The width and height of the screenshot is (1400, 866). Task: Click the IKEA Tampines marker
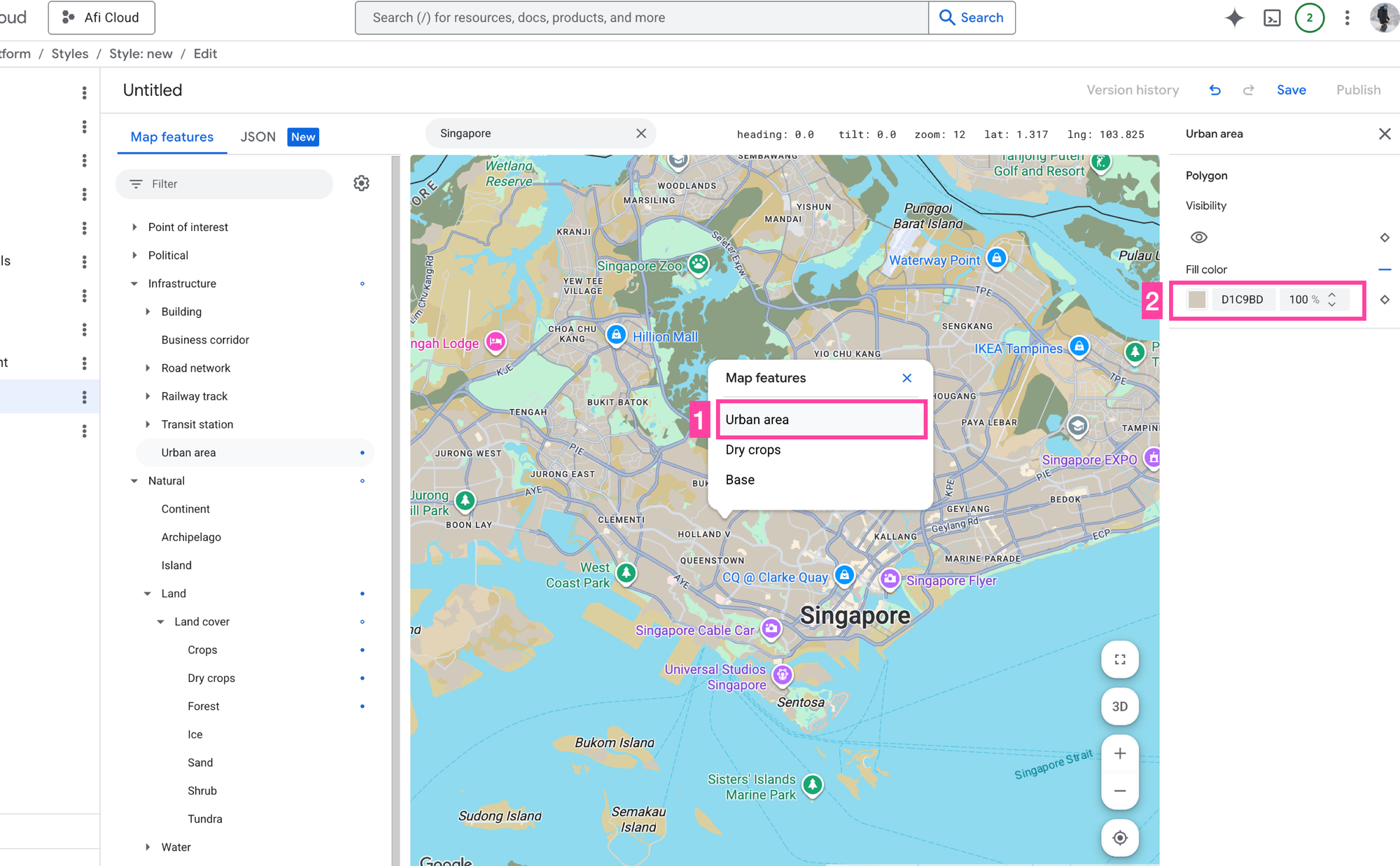click(1079, 347)
